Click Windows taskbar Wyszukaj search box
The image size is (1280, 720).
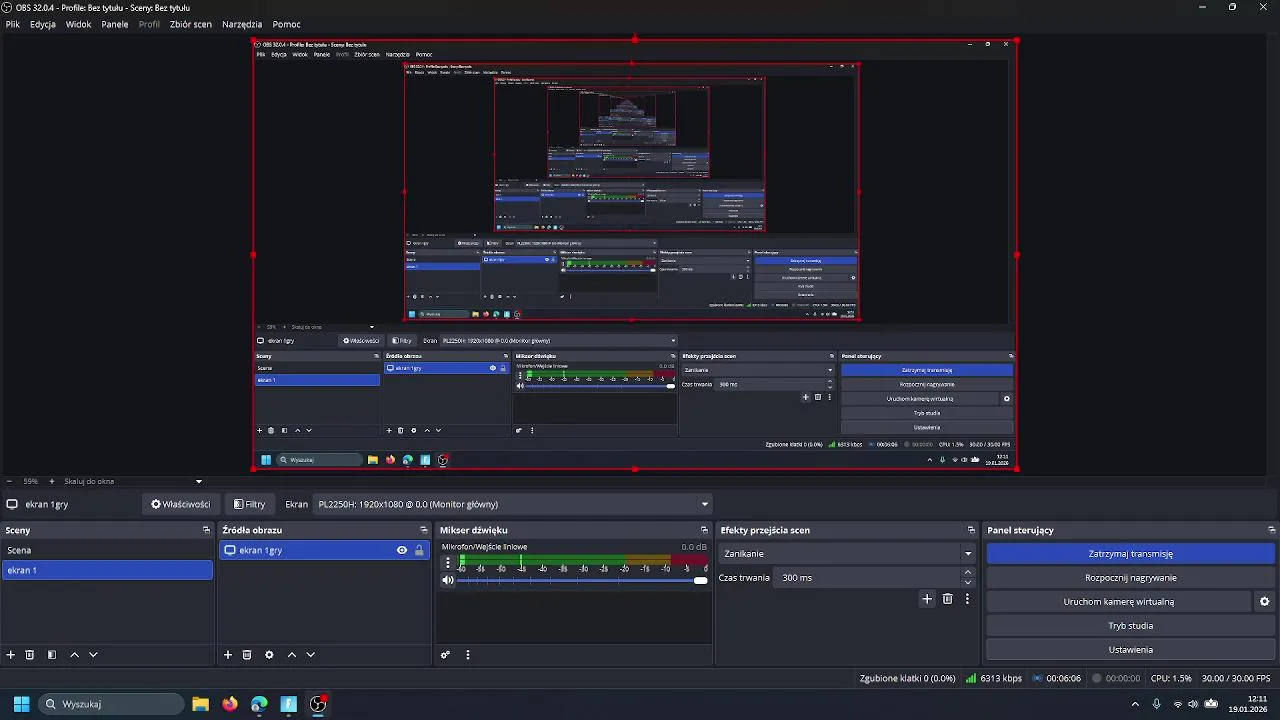click(x=111, y=704)
